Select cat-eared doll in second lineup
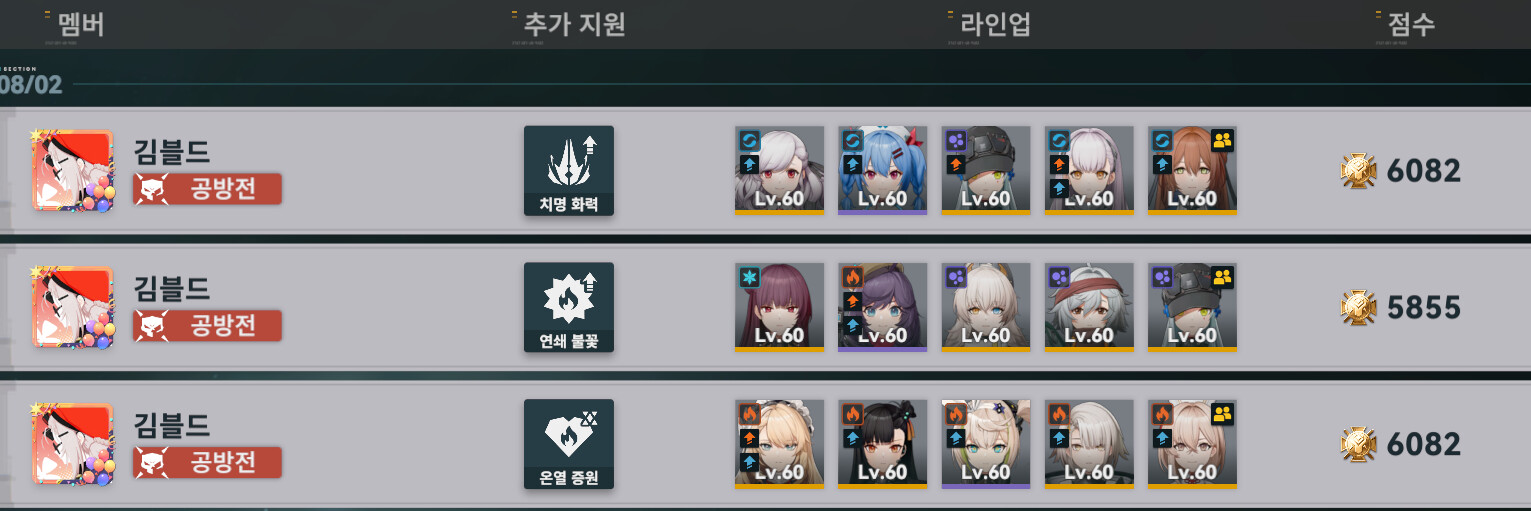The image size is (1531, 511). pyautogui.click(x=986, y=307)
